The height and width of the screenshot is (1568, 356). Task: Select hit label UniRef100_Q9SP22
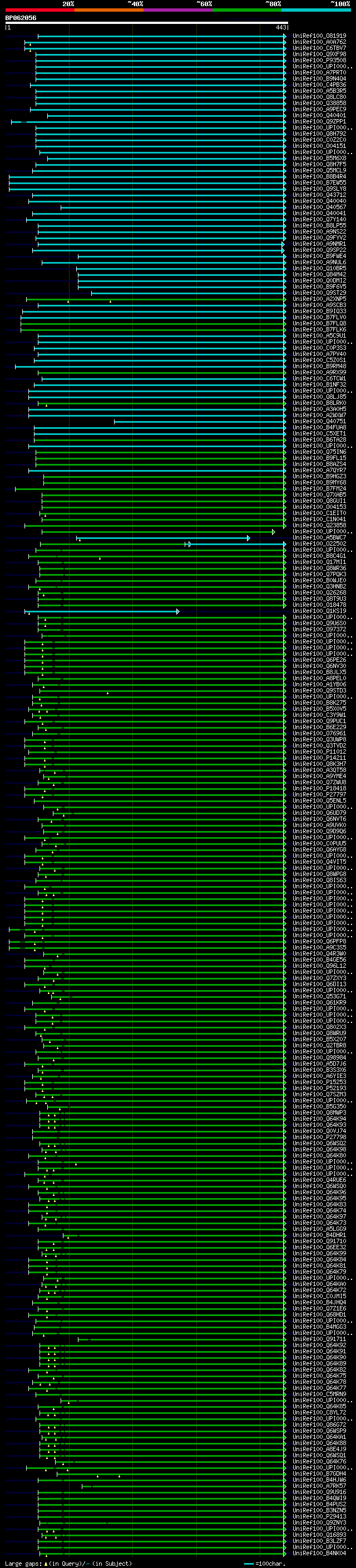coord(319,250)
